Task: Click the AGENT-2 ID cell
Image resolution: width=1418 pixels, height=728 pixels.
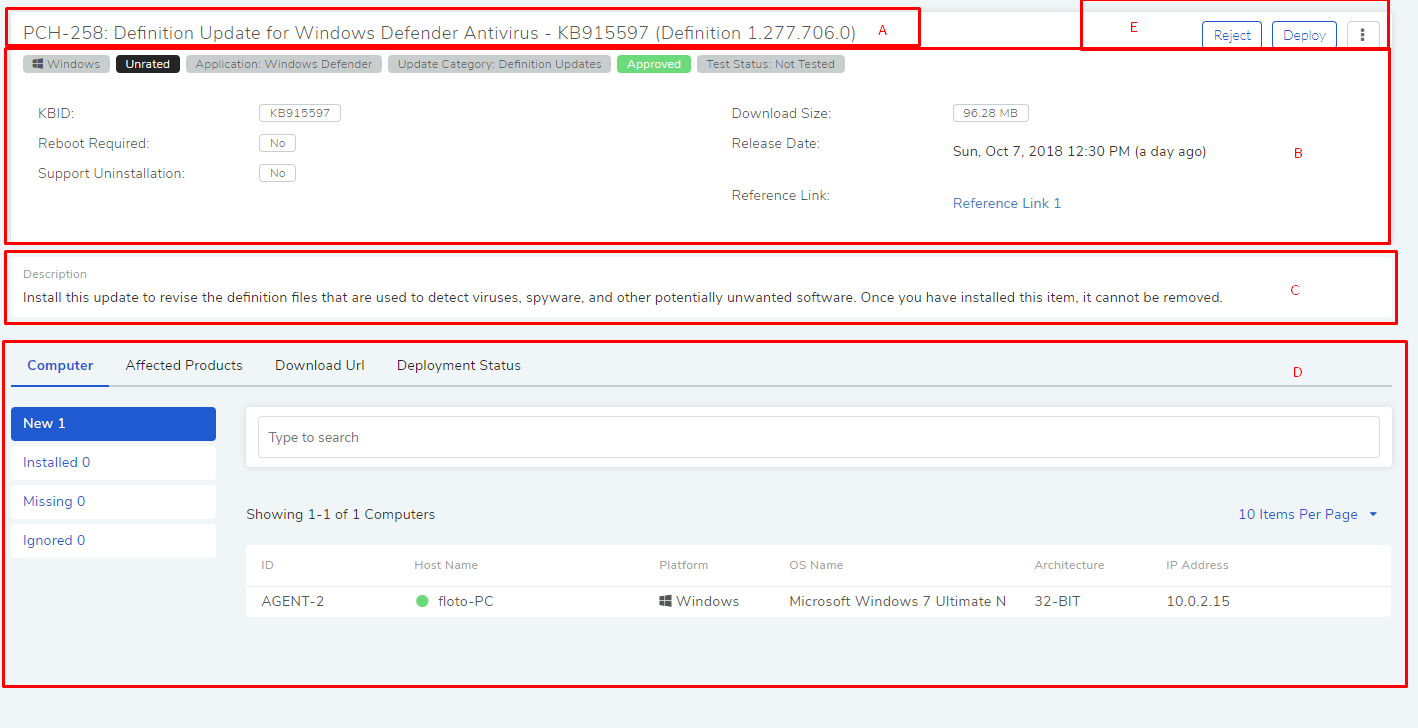Action: point(293,601)
